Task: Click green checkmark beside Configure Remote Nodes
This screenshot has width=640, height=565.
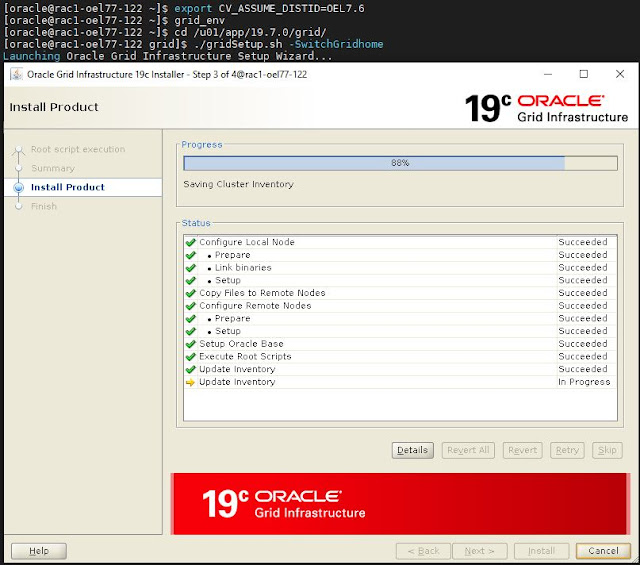Action: (x=191, y=306)
